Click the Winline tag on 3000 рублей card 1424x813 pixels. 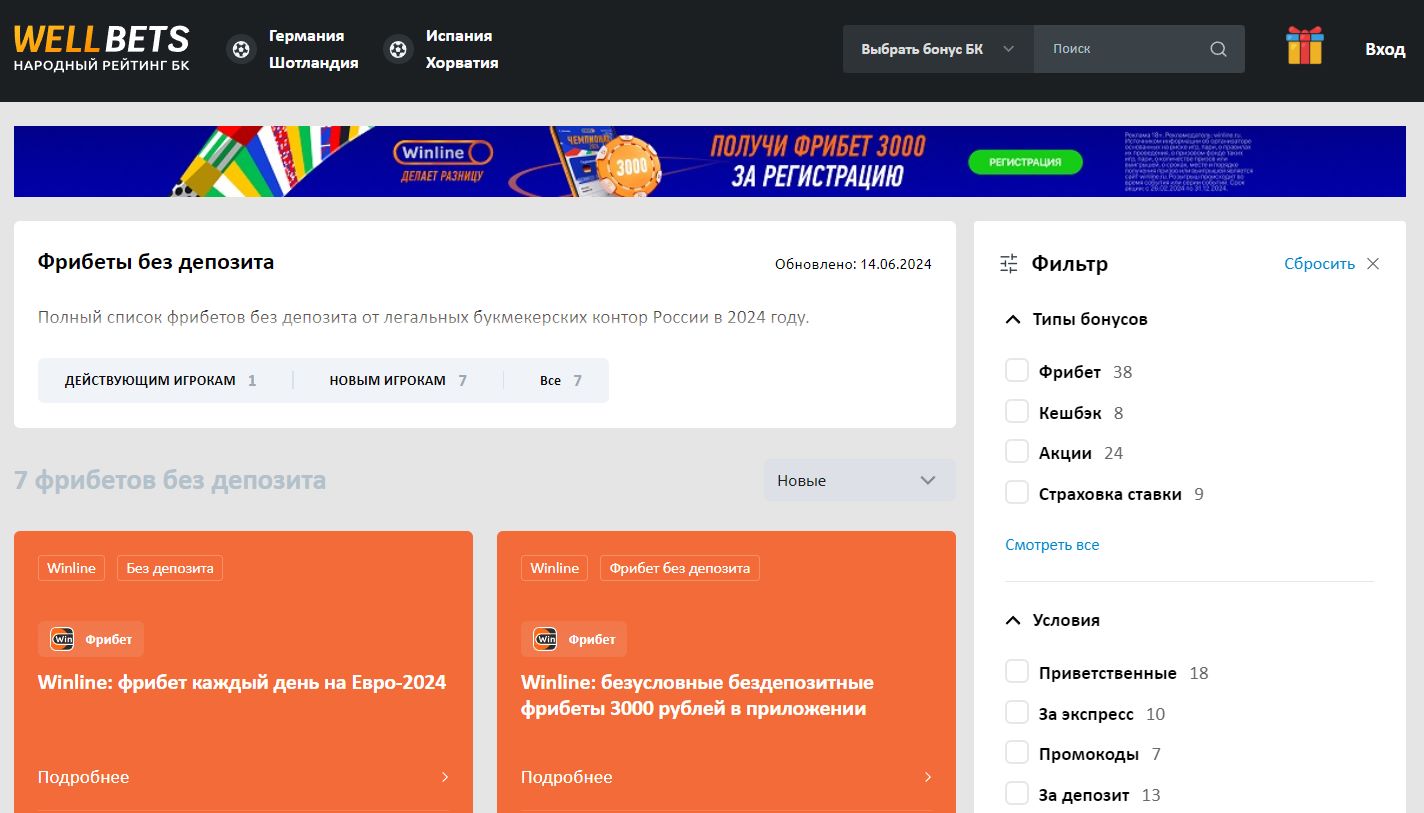point(554,568)
